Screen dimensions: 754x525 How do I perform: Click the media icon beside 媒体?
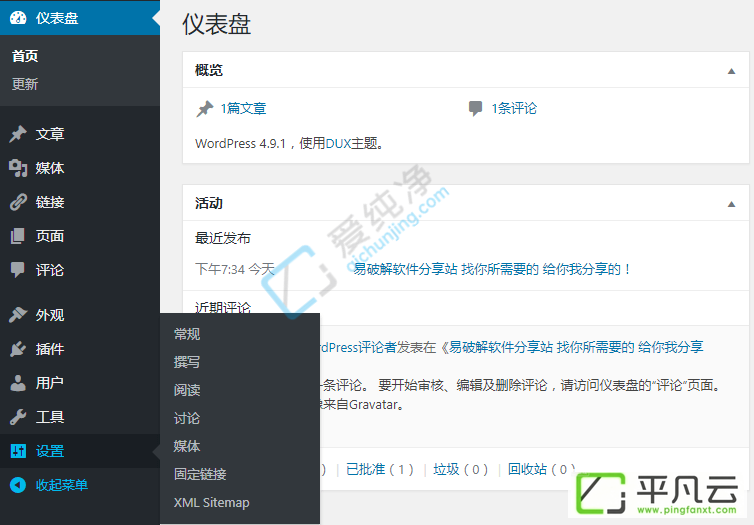(18, 168)
